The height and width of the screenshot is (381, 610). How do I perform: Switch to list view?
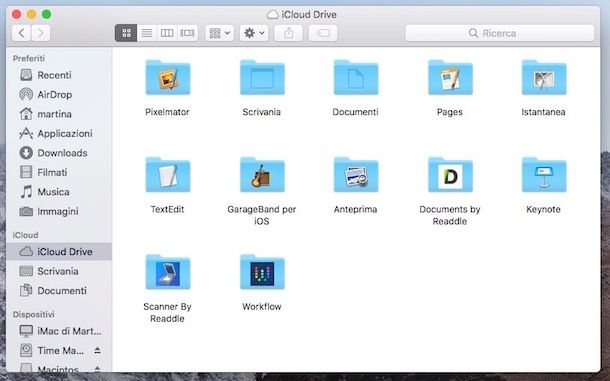click(147, 33)
